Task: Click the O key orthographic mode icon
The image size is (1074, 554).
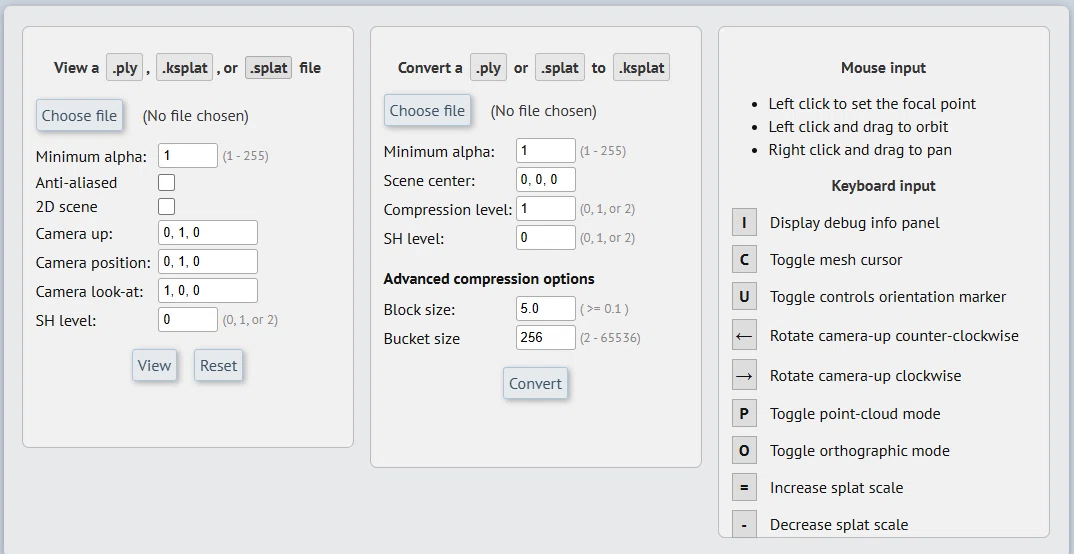Action: pos(744,451)
